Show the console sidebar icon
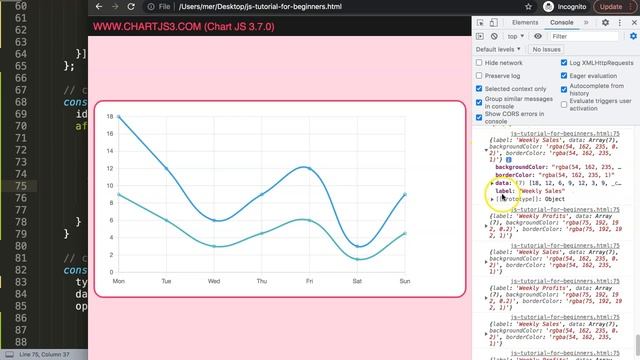The height and width of the screenshot is (360, 640). 480,36
